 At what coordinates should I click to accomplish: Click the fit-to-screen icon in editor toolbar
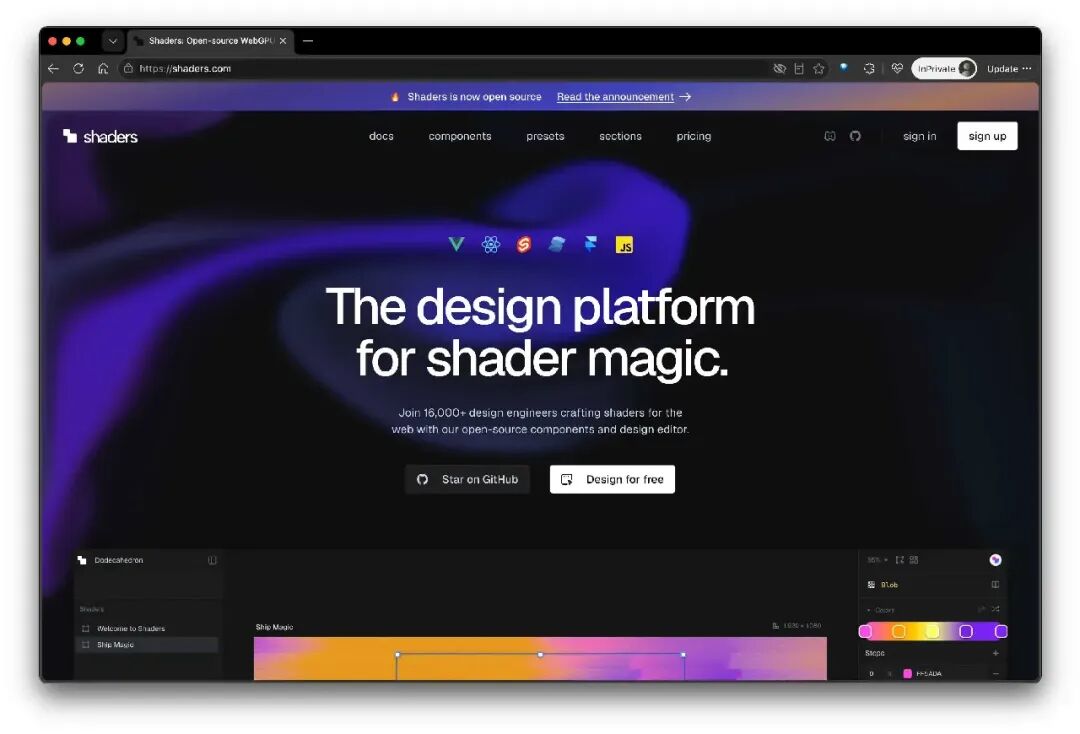pyautogui.click(x=900, y=560)
